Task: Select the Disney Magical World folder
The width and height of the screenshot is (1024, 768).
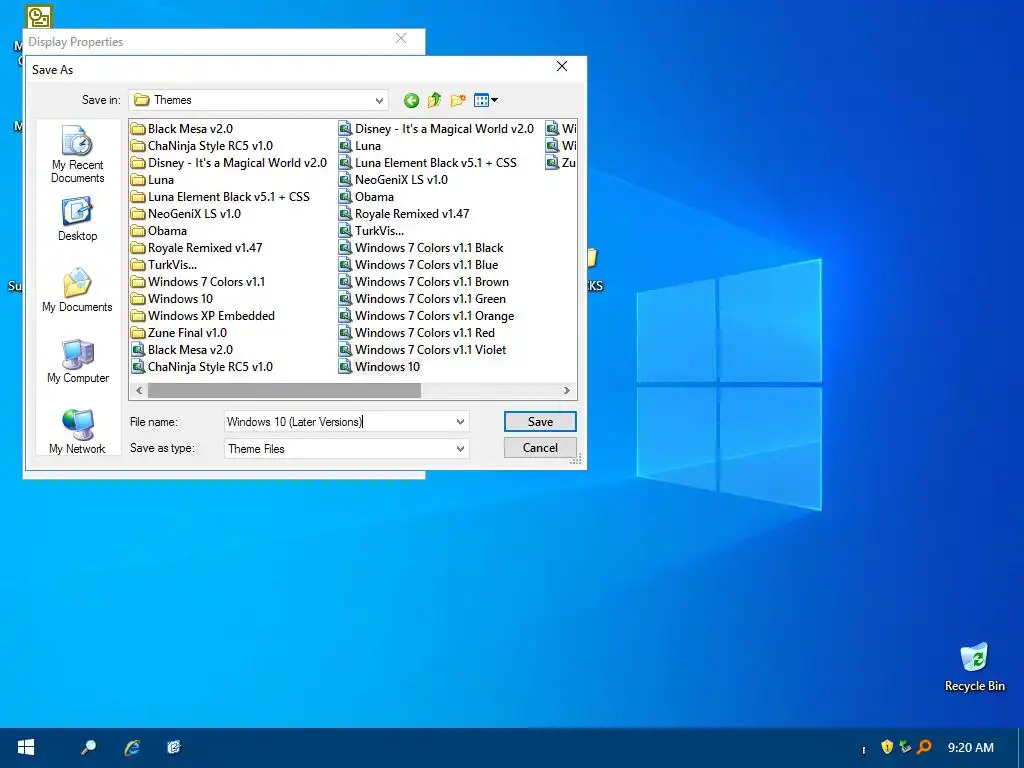Action: click(229, 163)
